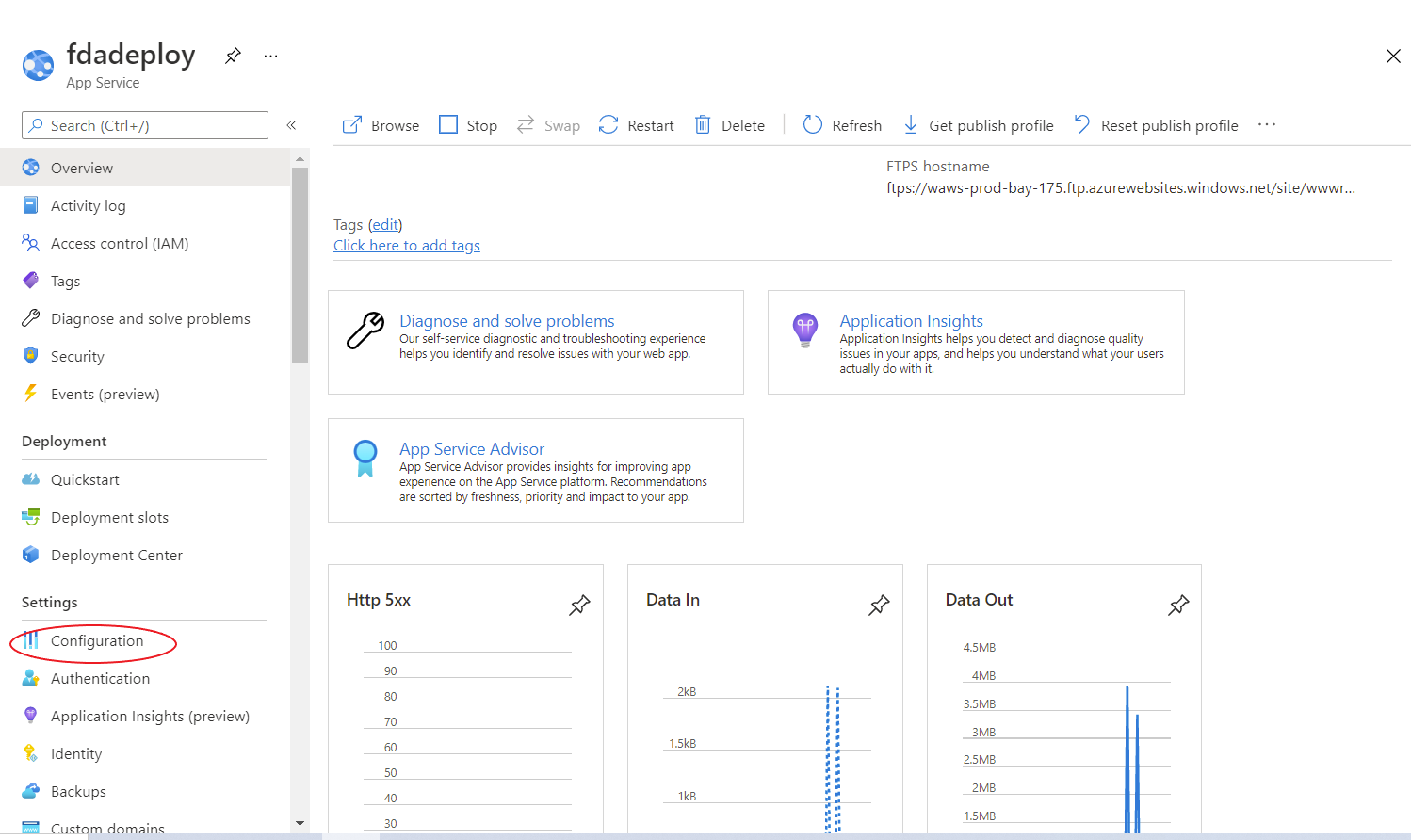Collapse the sidebar using double chevron
Screen dimensions: 1411x840
[x=292, y=125]
